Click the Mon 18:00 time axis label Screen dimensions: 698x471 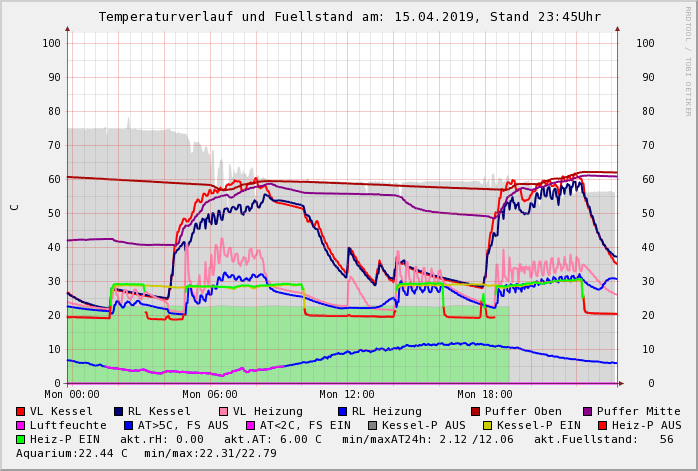(484, 395)
